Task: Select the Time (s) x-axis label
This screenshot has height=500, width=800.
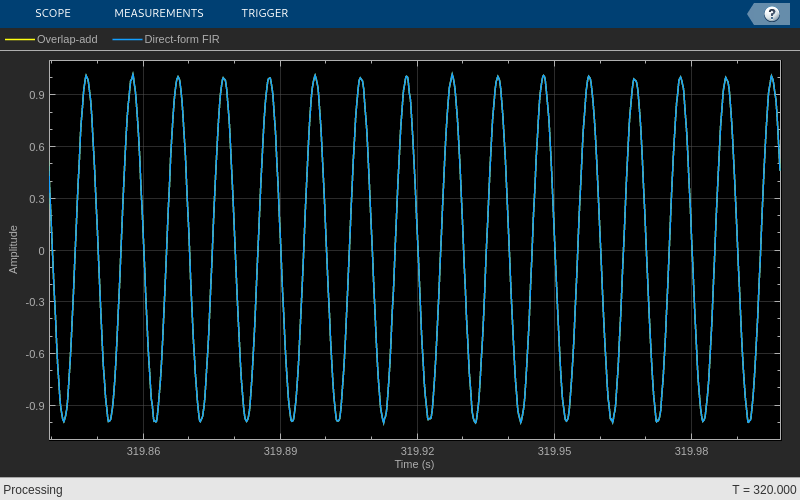Action: click(x=414, y=464)
